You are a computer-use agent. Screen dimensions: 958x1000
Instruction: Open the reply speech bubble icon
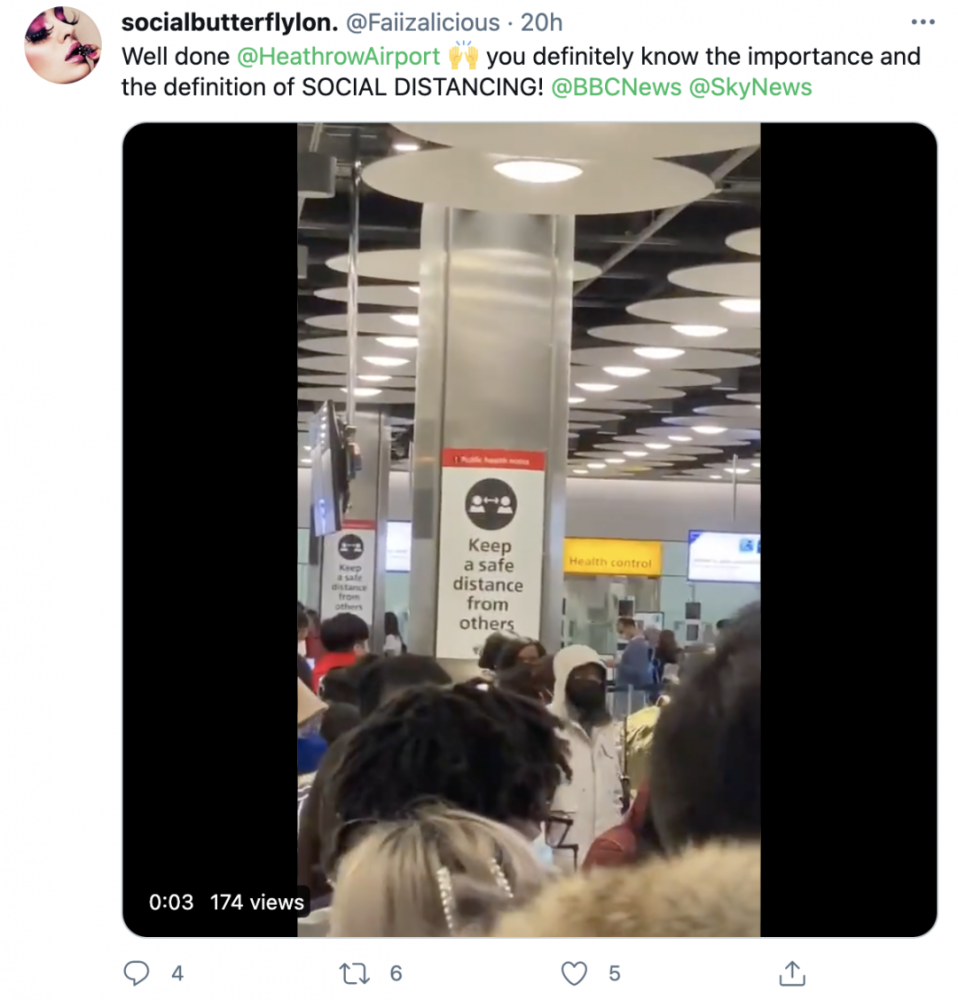pos(136,973)
